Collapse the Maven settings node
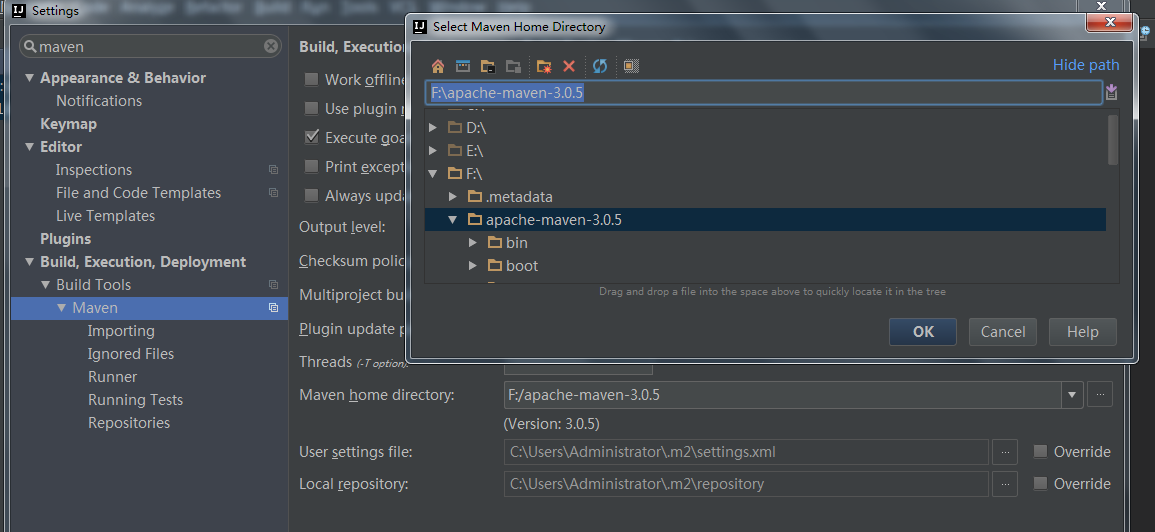This screenshot has height=532, width=1155. 62,308
